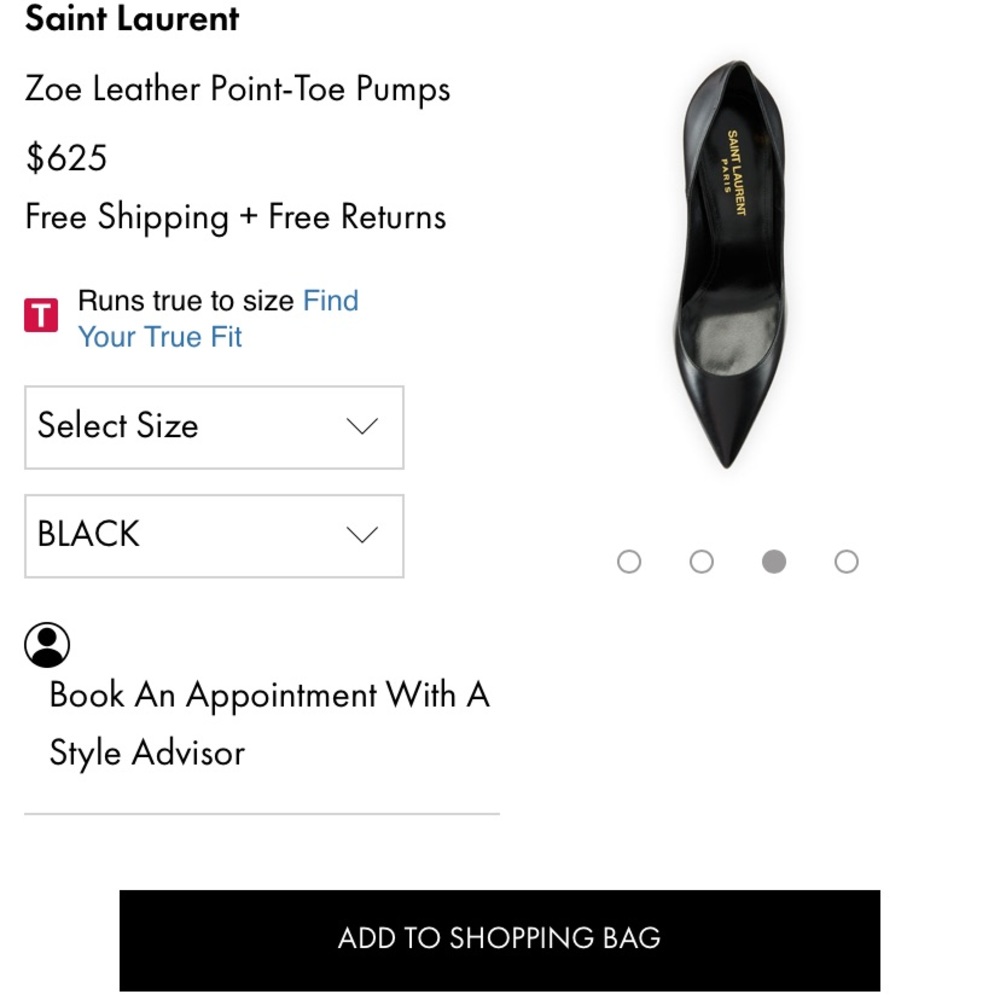Click the red True Fit "T" icon
This screenshot has height=1000, width=1000.
(x=41, y=316)
